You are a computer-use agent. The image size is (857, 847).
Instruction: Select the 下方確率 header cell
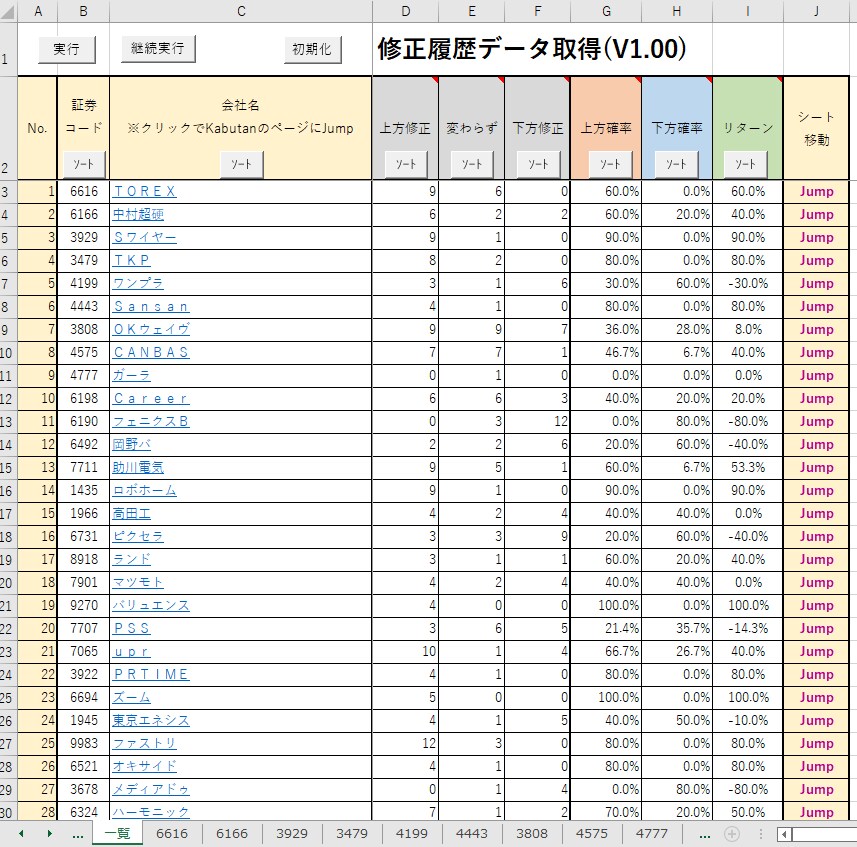point(677,128)
